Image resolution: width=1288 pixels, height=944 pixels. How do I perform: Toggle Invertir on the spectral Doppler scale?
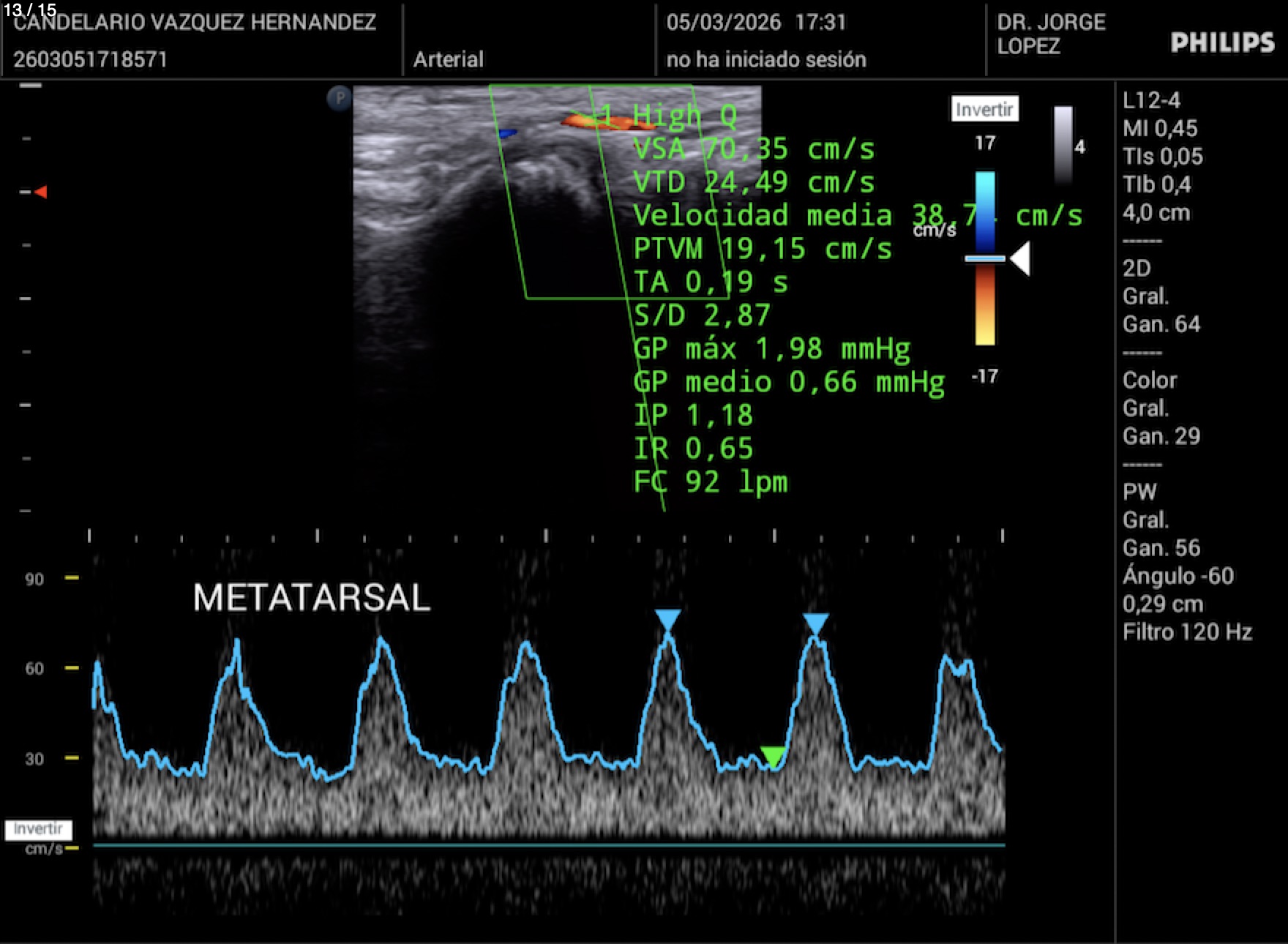pos(38,829)
